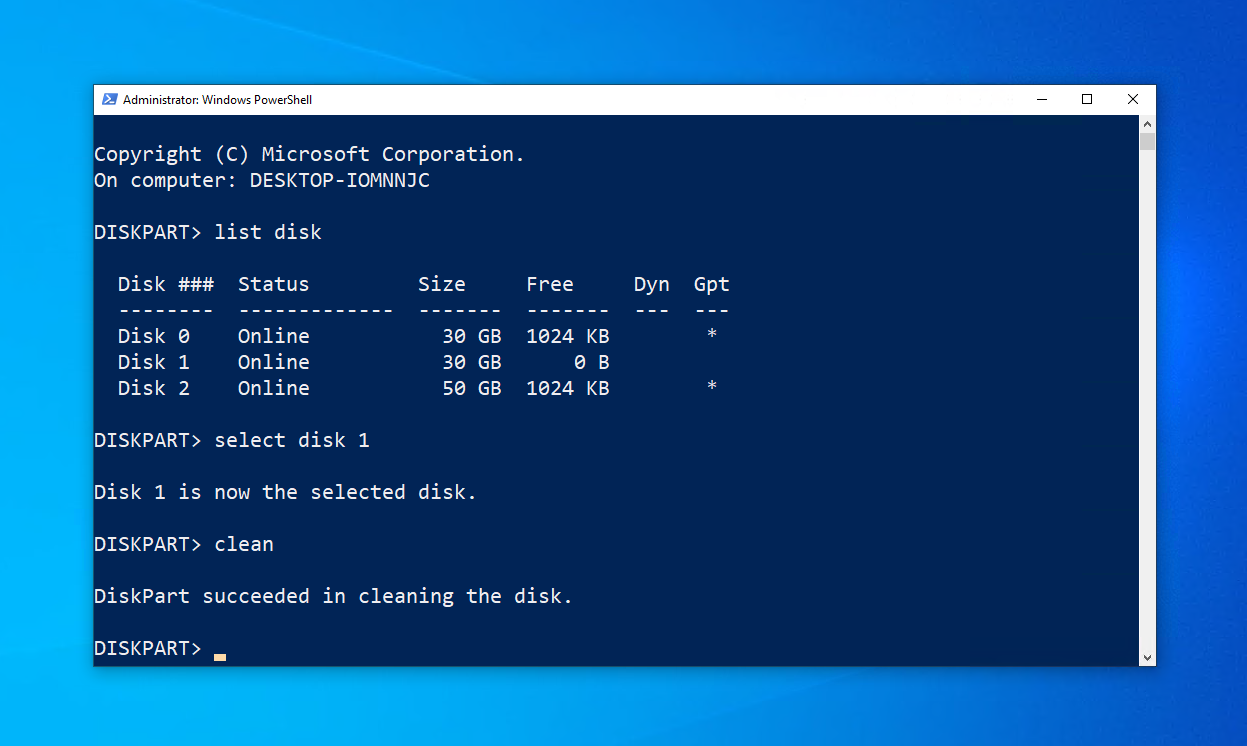Click the computer name DESKTOP-IOMNNJC
Screen dimensions: 1247x746
[339, 180]
